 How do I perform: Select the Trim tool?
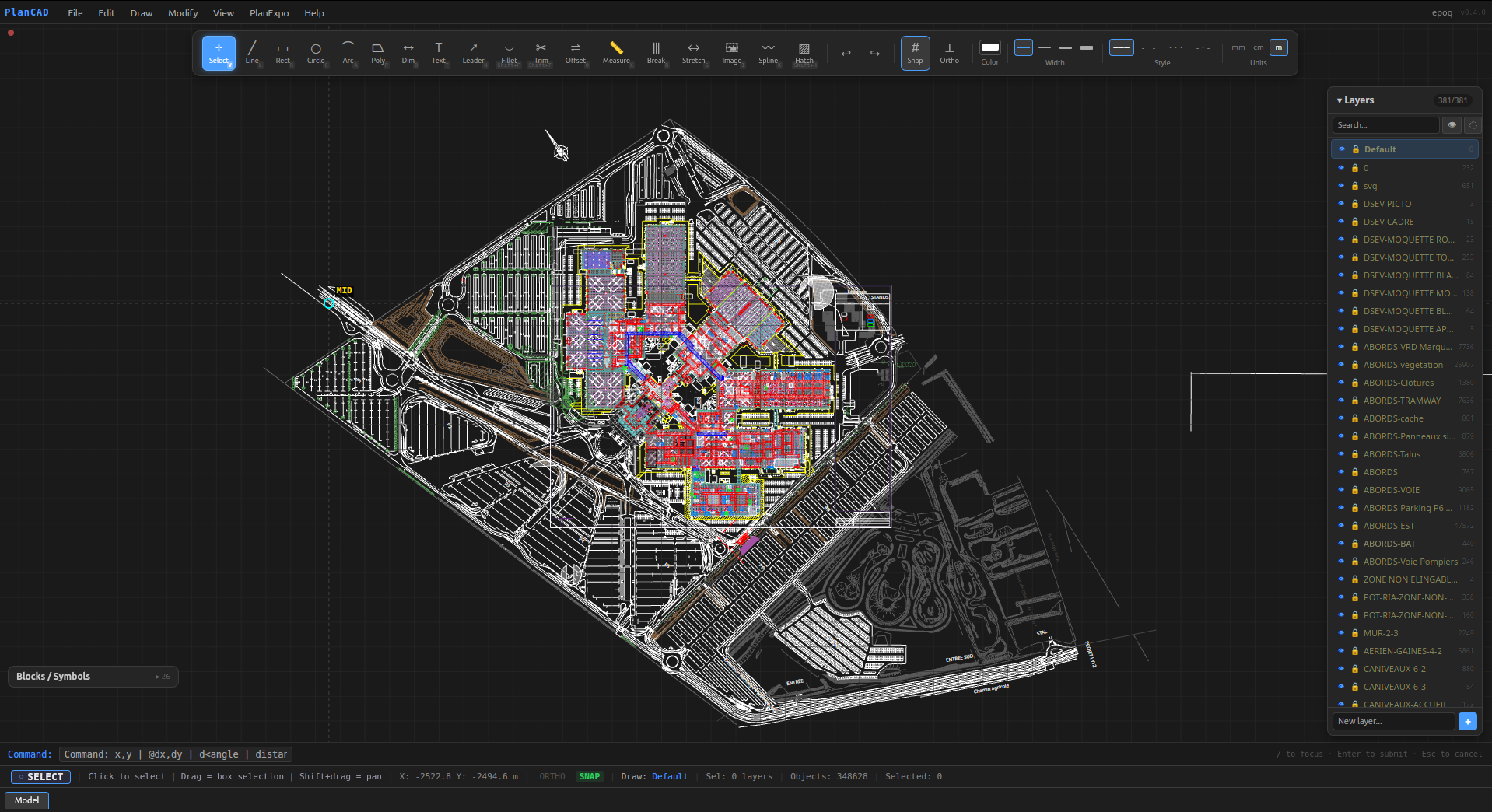(x=541, y=53)
